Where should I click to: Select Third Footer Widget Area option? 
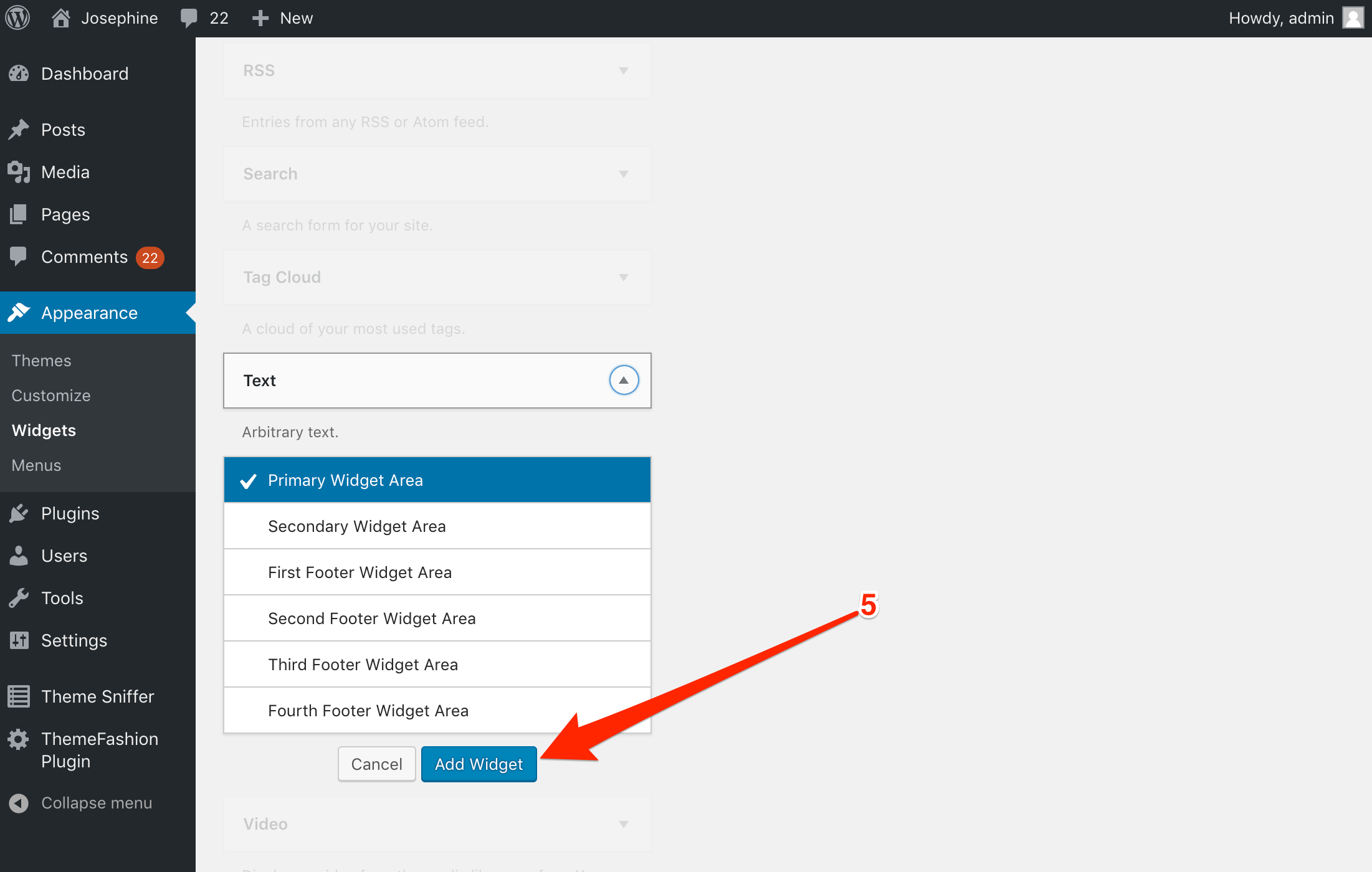363,663
